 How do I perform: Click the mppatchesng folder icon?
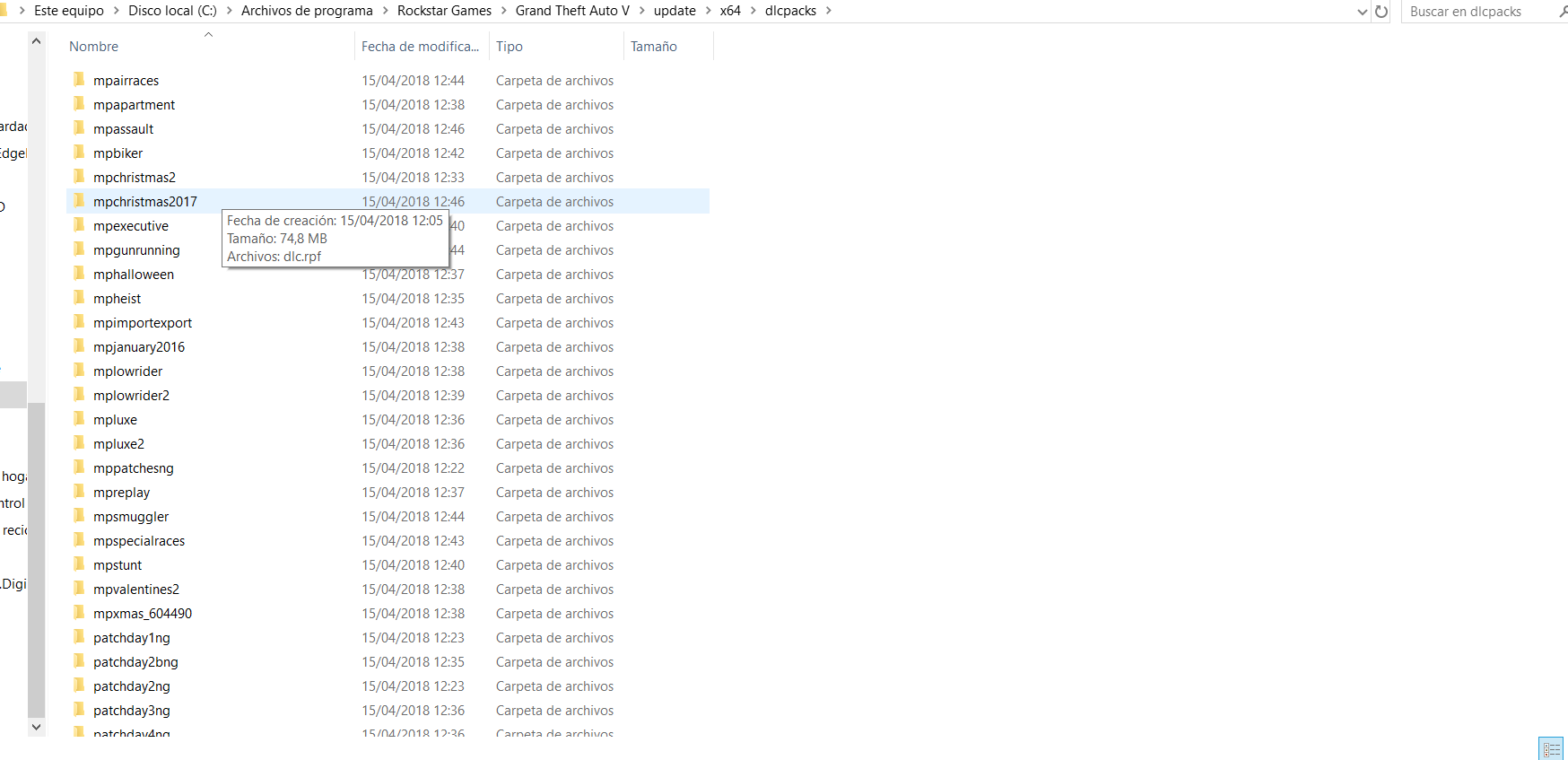click(x=79, y=467)
